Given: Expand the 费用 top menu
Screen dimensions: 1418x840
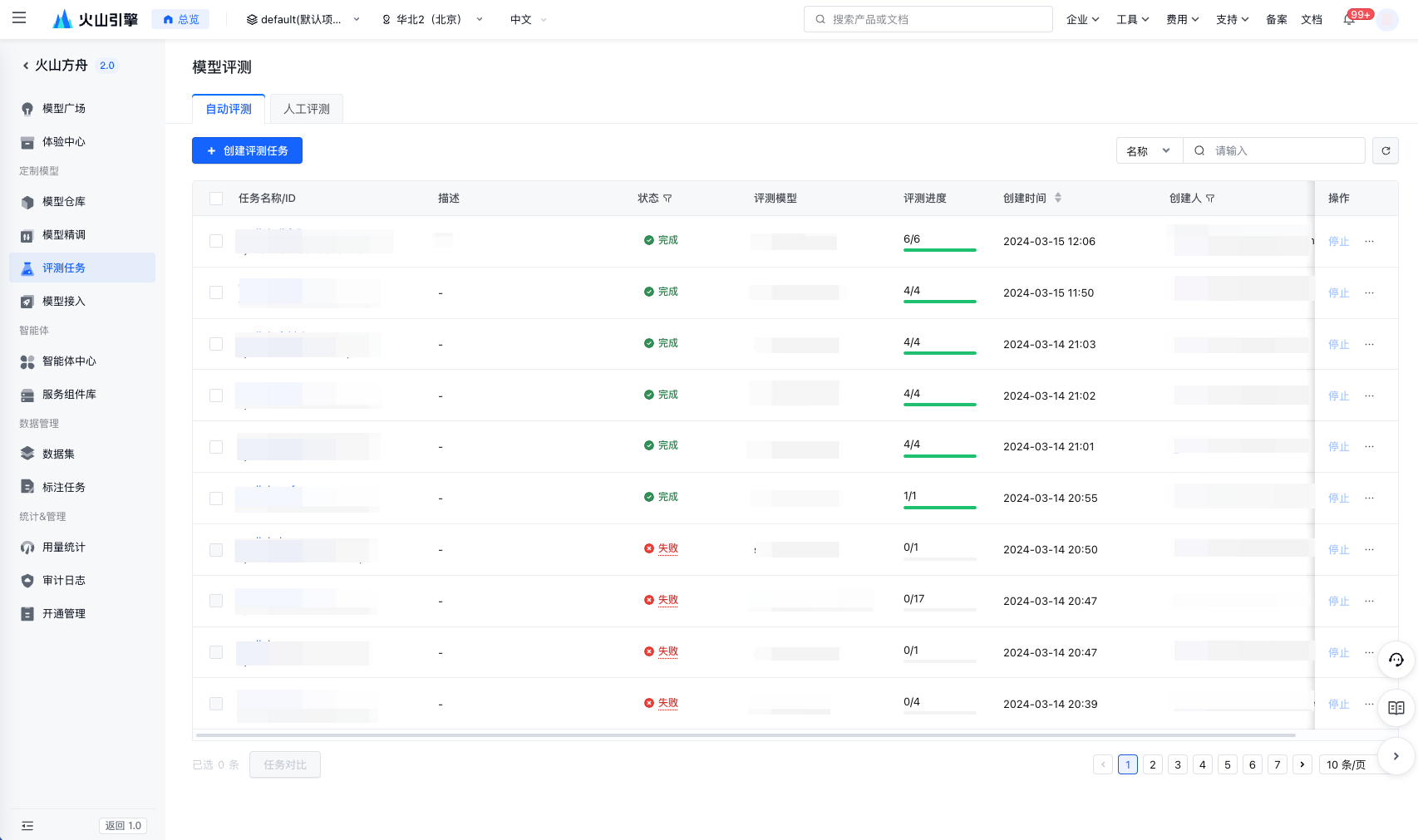Looking at the screenshot, I should [1183, 19].
